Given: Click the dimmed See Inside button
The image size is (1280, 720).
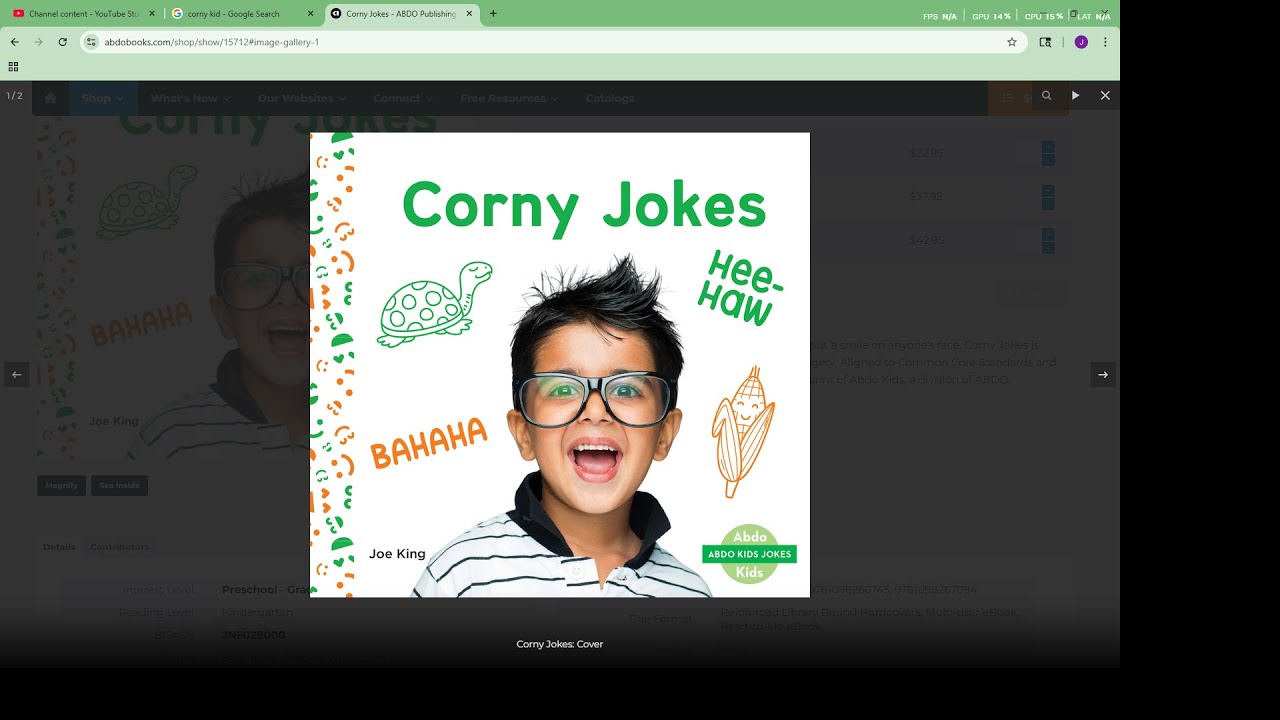Looking at the screenshot, I should [120, 486].
